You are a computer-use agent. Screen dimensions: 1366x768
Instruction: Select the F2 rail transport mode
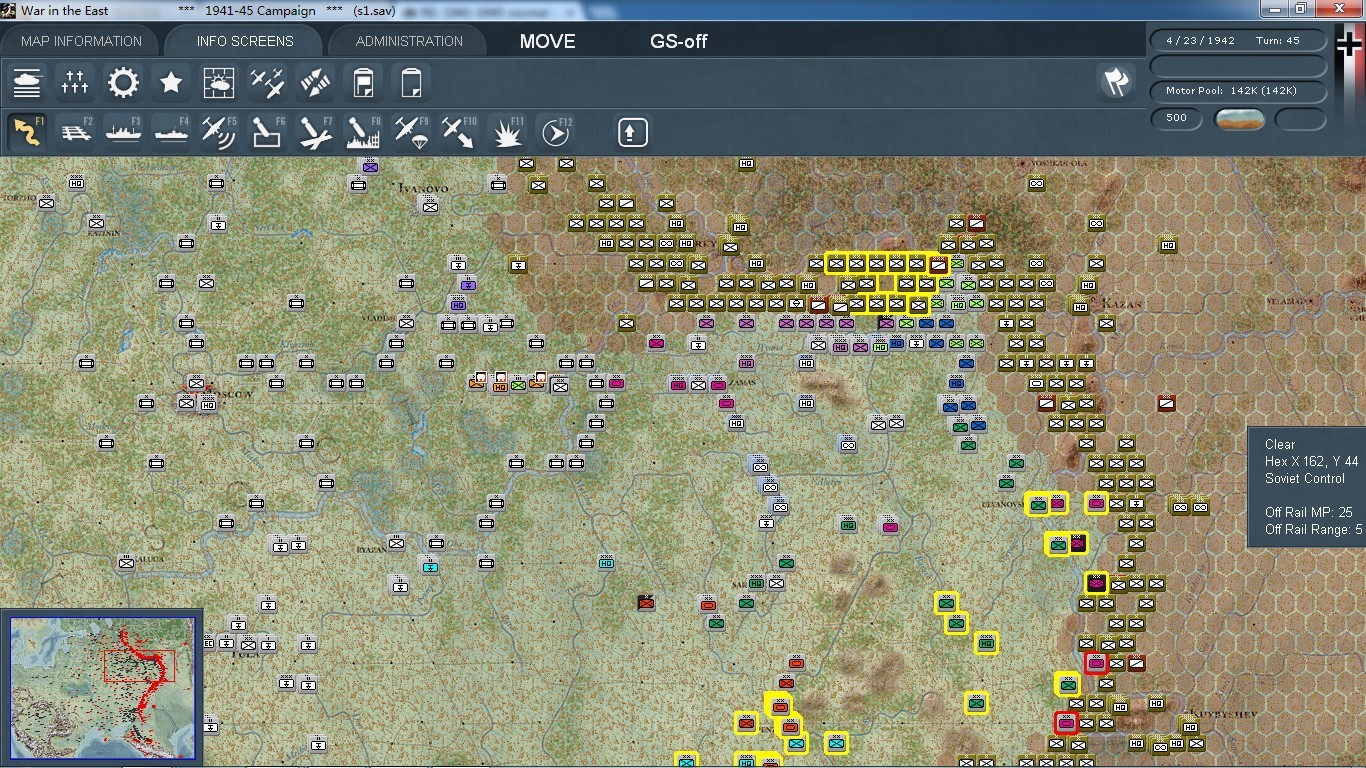pyautogui.click(x=76, y=132)
